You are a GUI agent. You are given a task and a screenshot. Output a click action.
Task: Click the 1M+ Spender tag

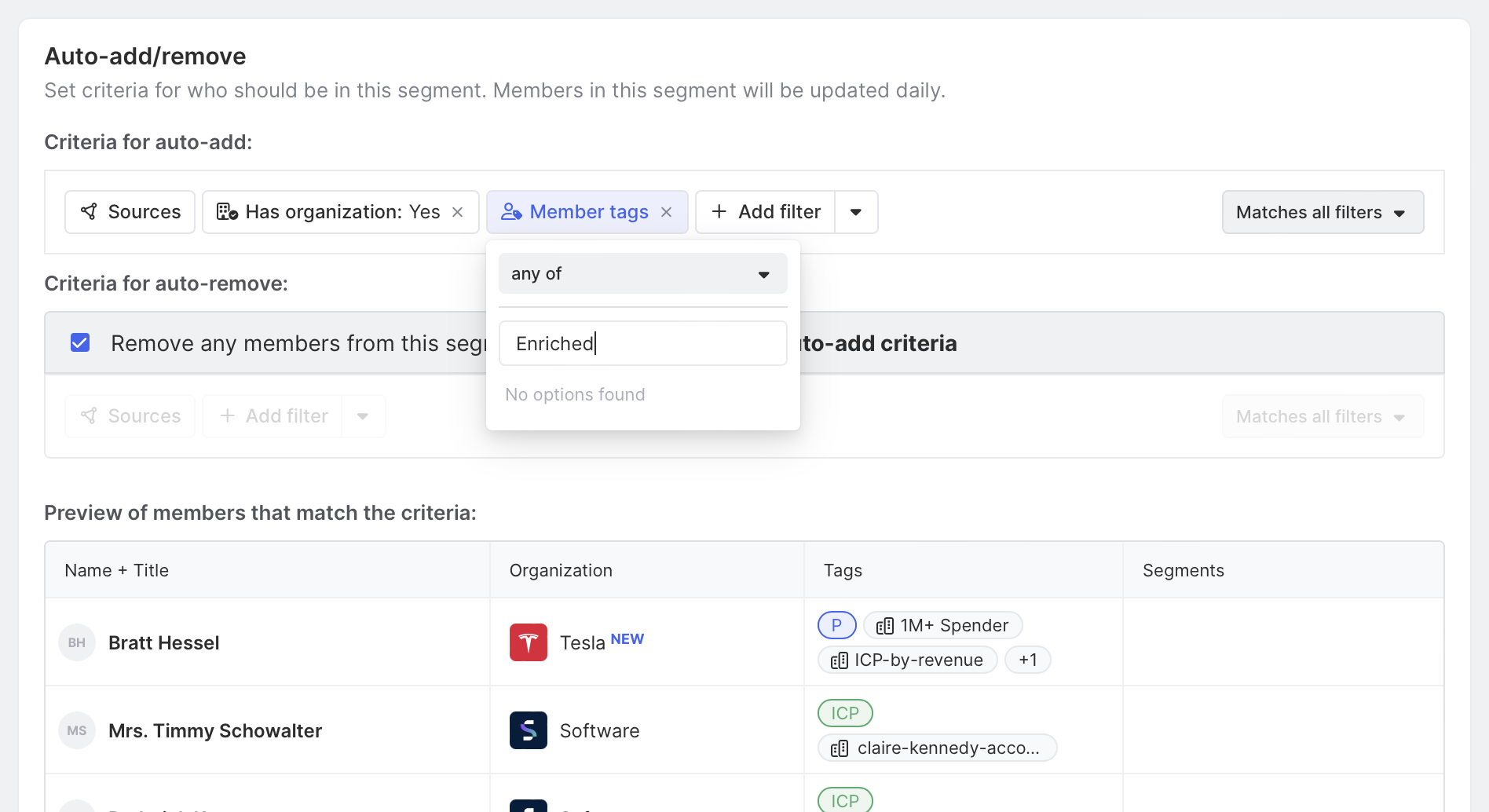click(x=942, y=625)
